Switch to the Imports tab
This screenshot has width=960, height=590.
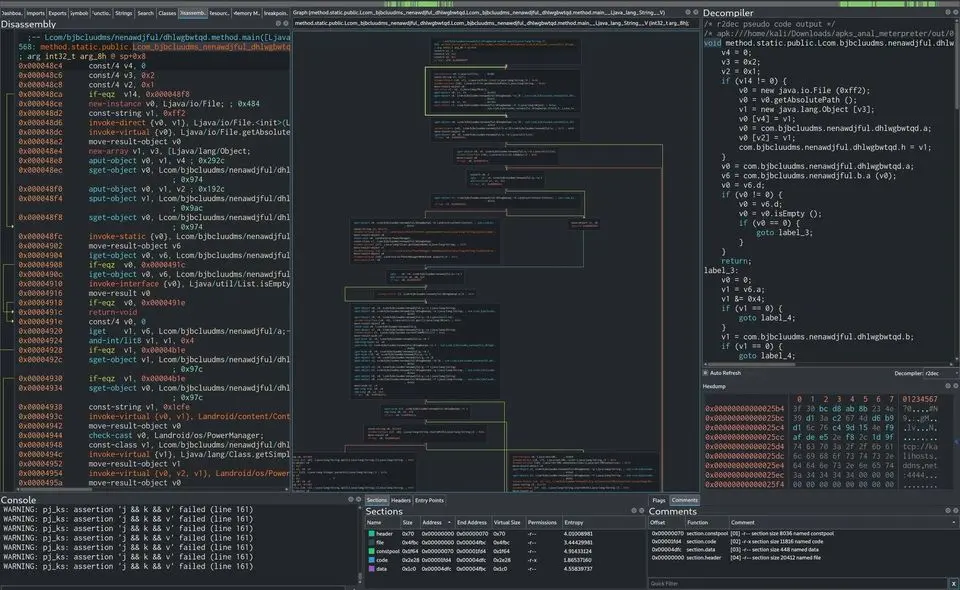[x=35, y=13]
